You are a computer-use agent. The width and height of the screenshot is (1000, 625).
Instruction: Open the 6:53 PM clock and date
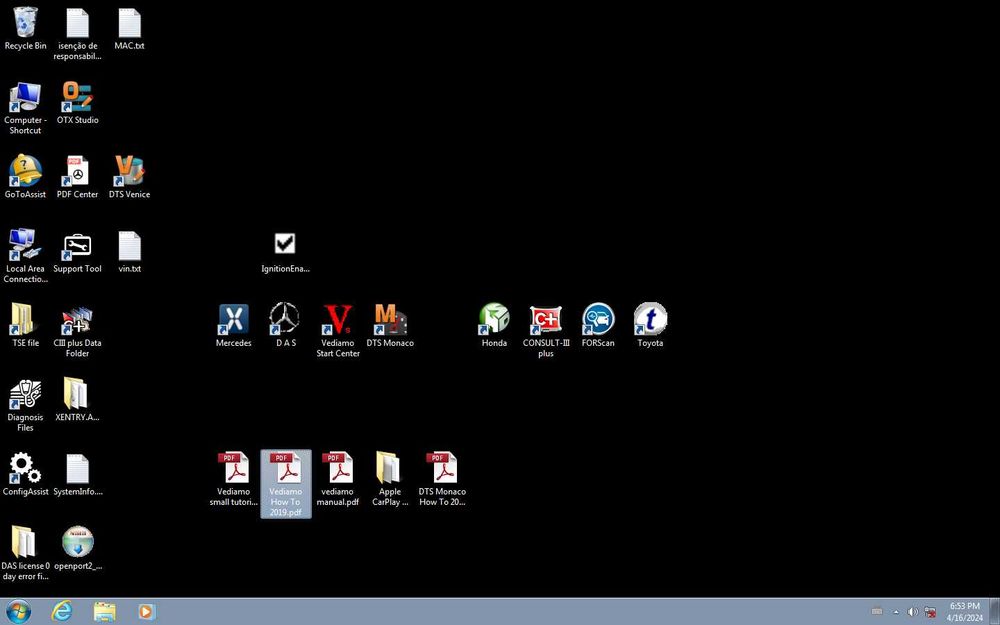pyautogui.click(x=964, y=612)
